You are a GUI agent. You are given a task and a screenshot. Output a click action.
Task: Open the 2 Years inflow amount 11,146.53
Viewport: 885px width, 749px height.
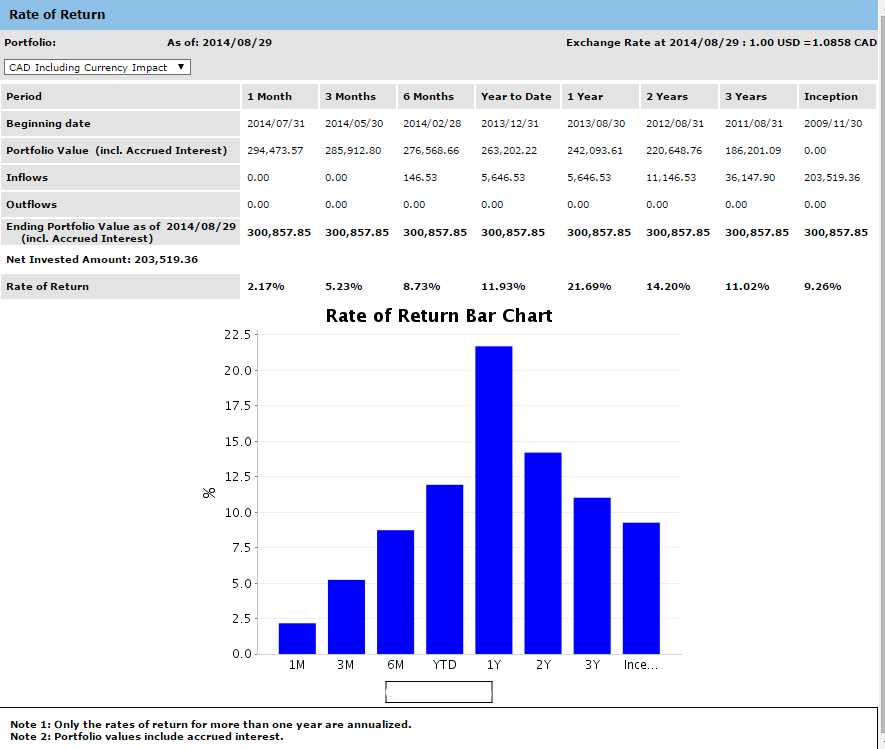(673, 178)
